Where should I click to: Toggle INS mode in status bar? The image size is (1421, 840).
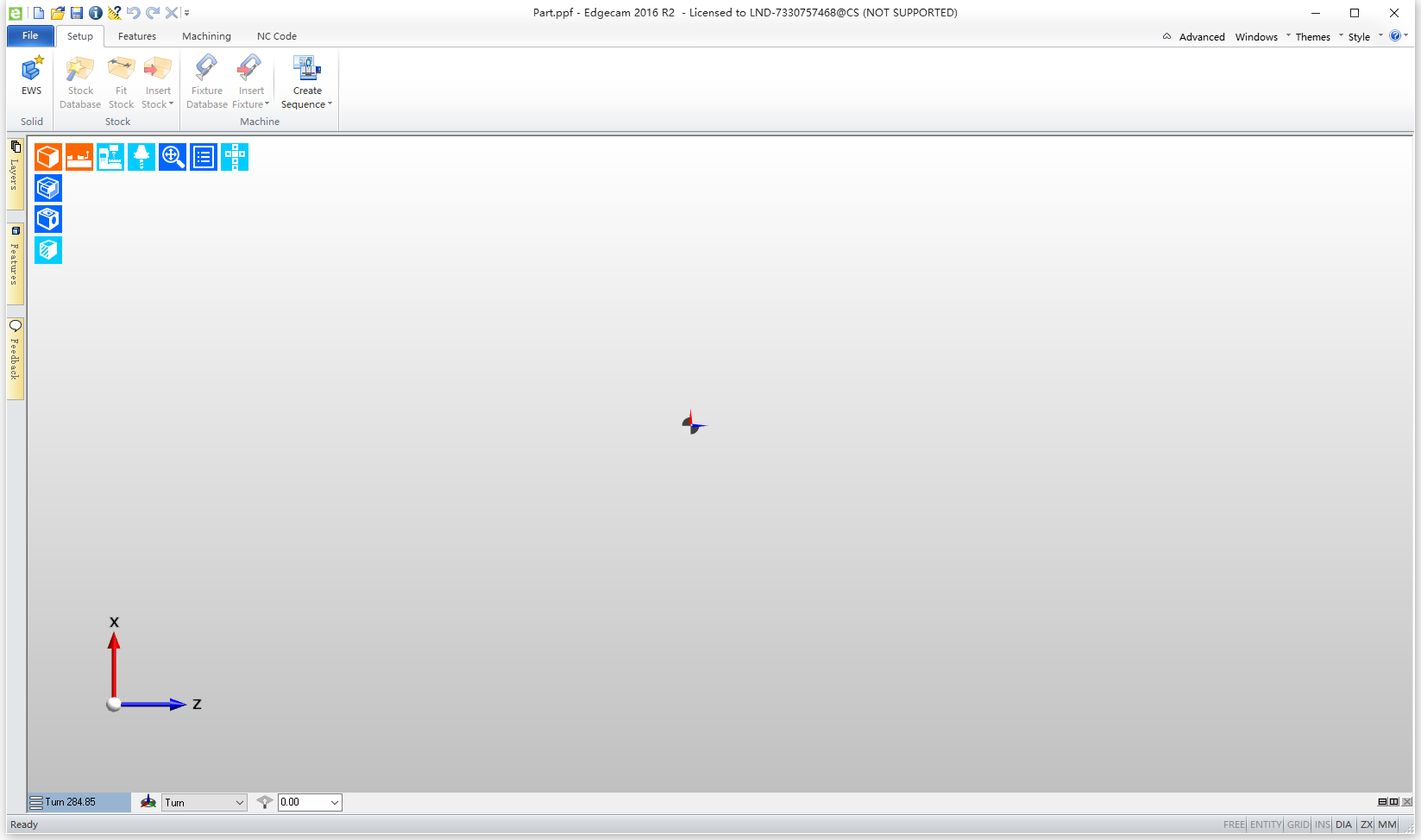click(x=1323, y=825)
